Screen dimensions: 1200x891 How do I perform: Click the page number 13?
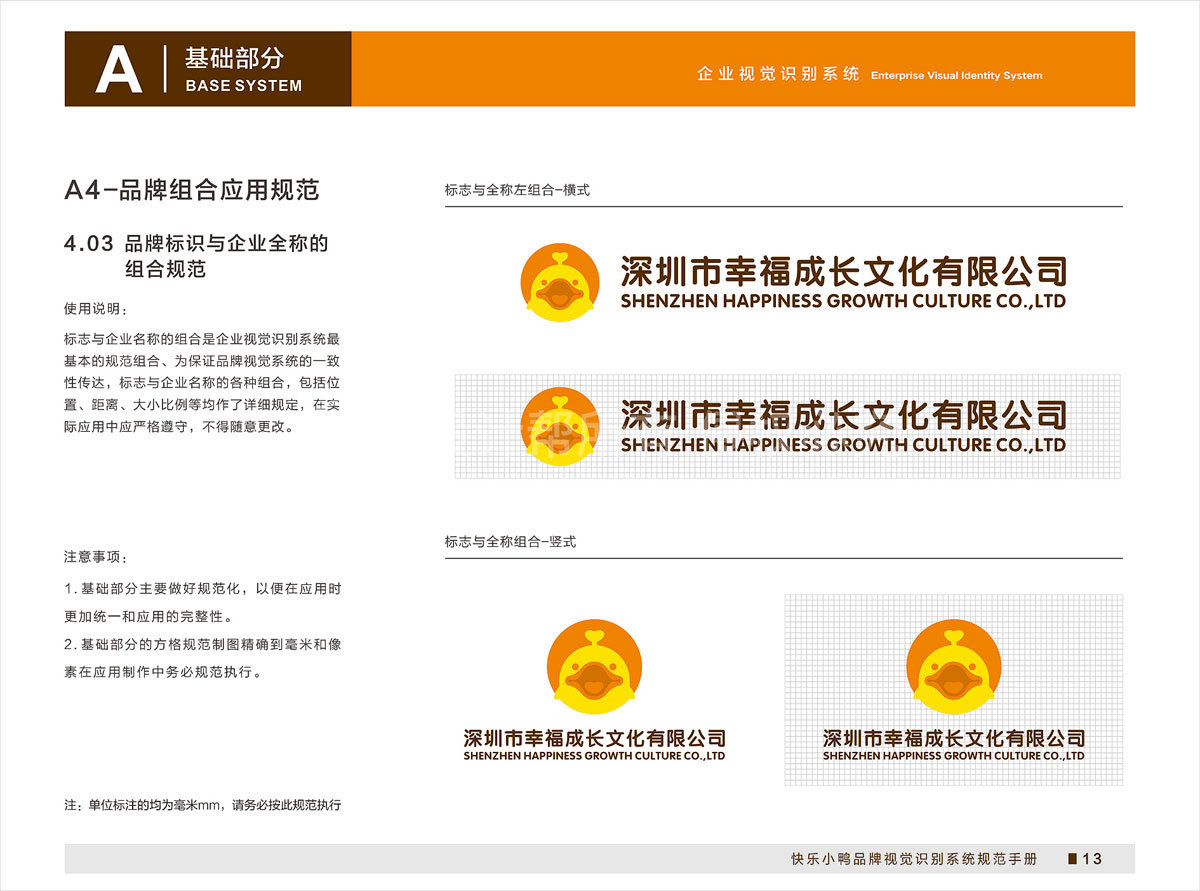click(x=1092, y=859)
